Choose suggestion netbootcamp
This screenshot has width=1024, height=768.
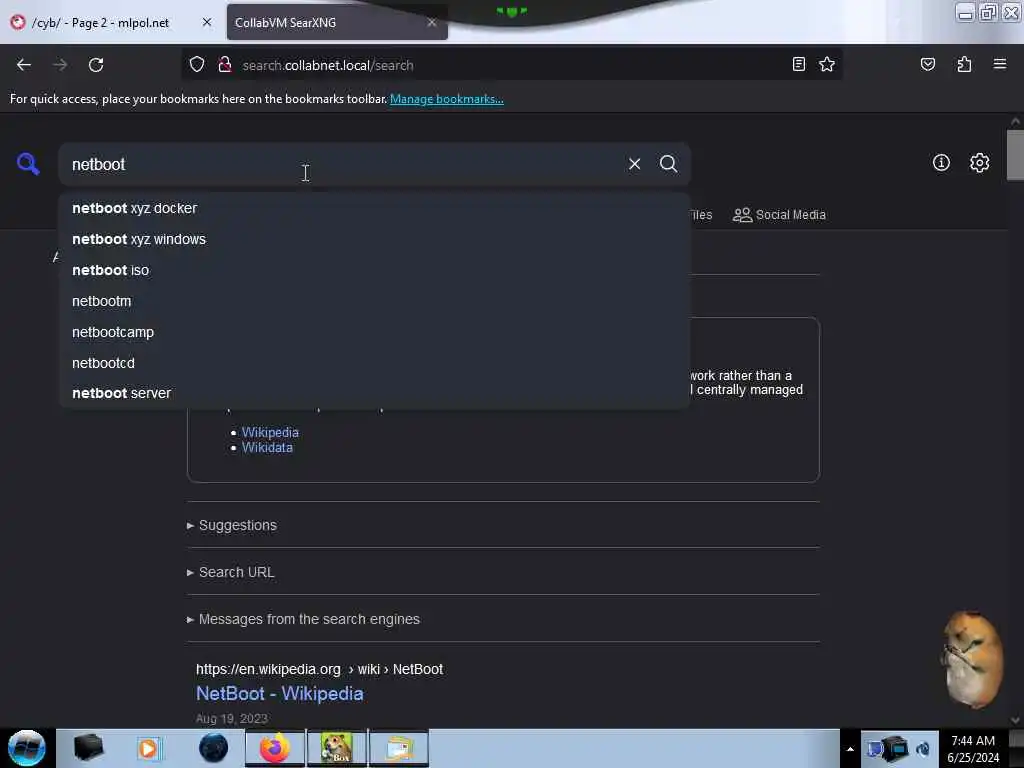coord(375,332)
